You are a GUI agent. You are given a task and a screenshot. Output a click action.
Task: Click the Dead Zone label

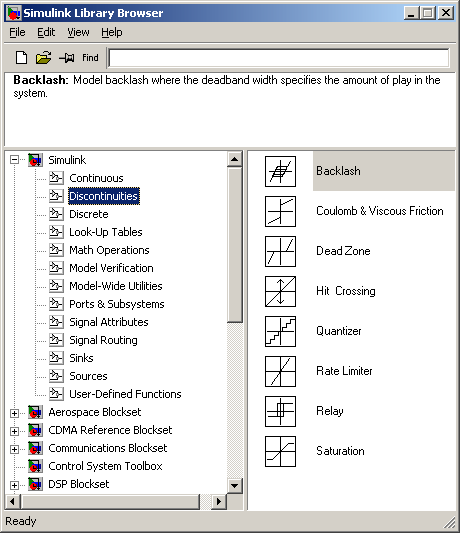point(343,251)
